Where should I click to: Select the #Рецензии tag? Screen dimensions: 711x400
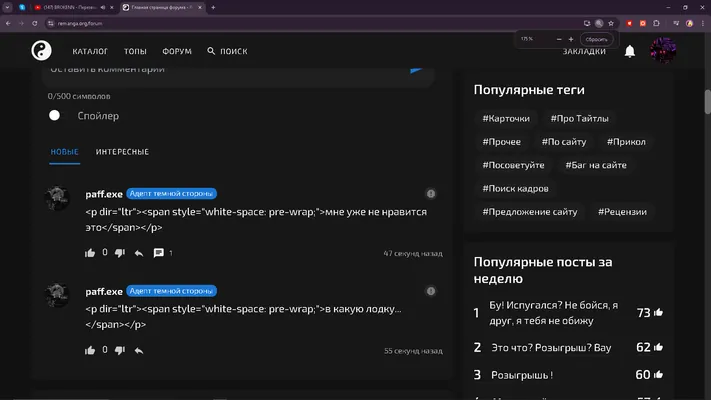click(622, 212)
